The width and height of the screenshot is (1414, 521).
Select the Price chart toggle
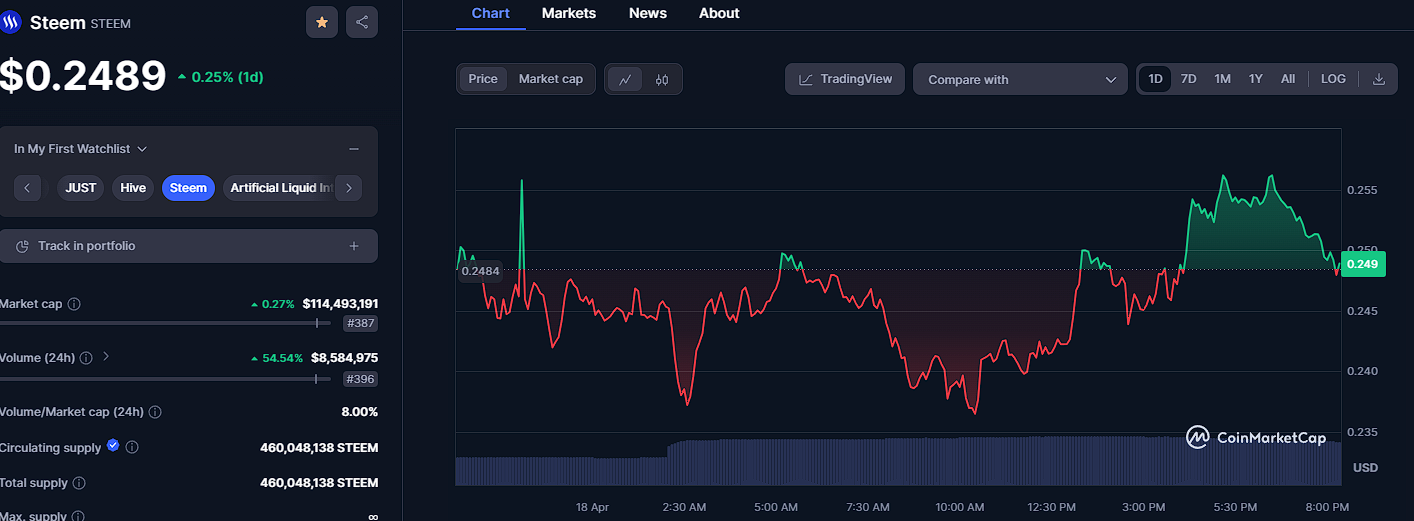[x=483, y=79]
